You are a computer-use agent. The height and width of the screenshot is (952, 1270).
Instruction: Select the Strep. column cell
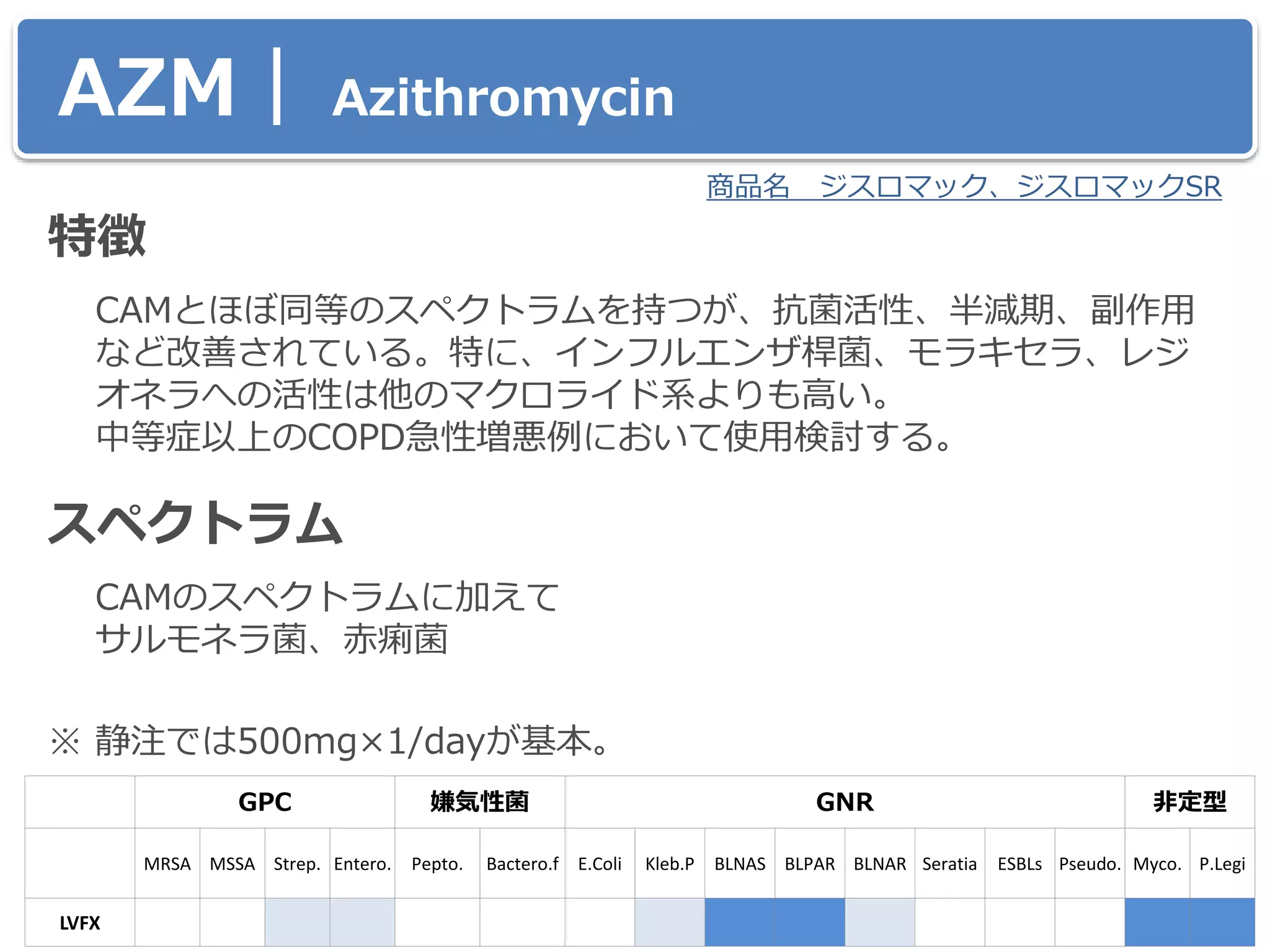tap(298, 863)
